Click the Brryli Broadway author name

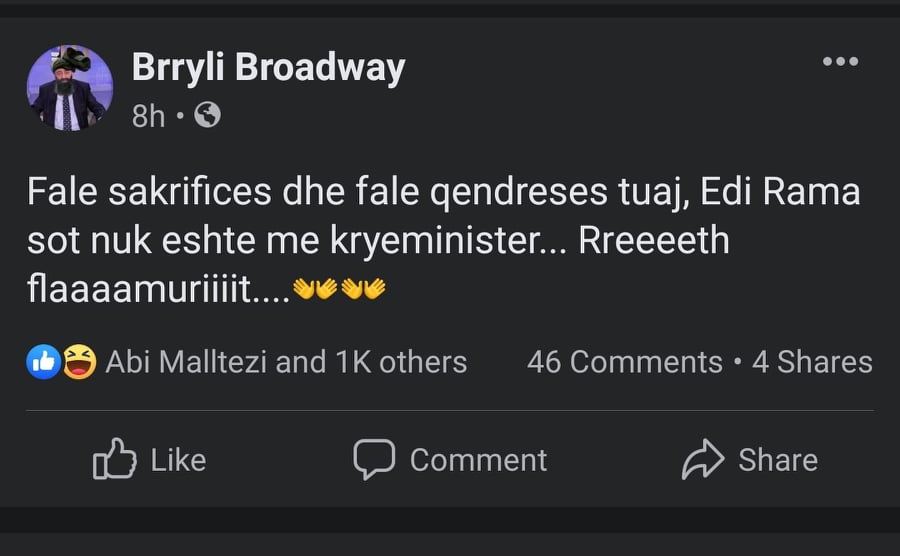tap(268, 68)
